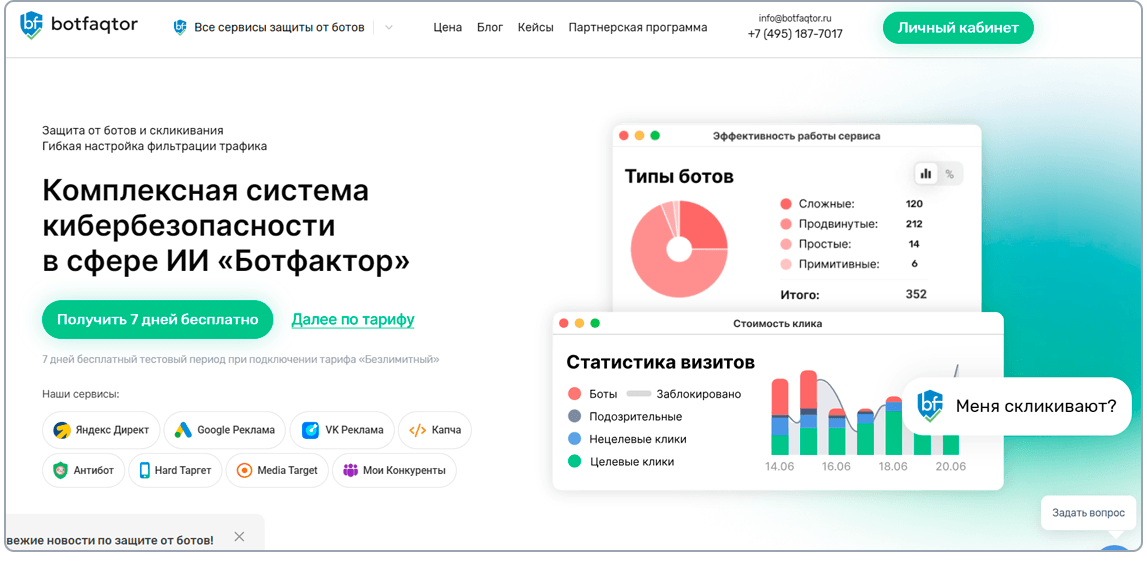Click the Меня скликивают? chat bubble

coord(1017,406)
